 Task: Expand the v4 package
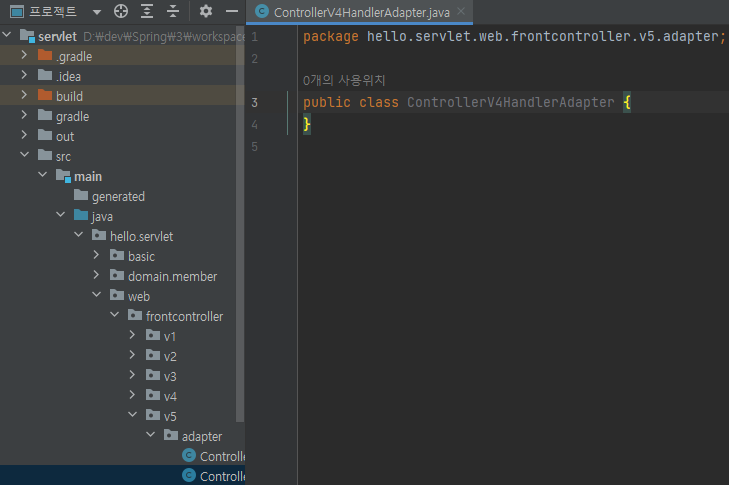(x=132, y=395)
